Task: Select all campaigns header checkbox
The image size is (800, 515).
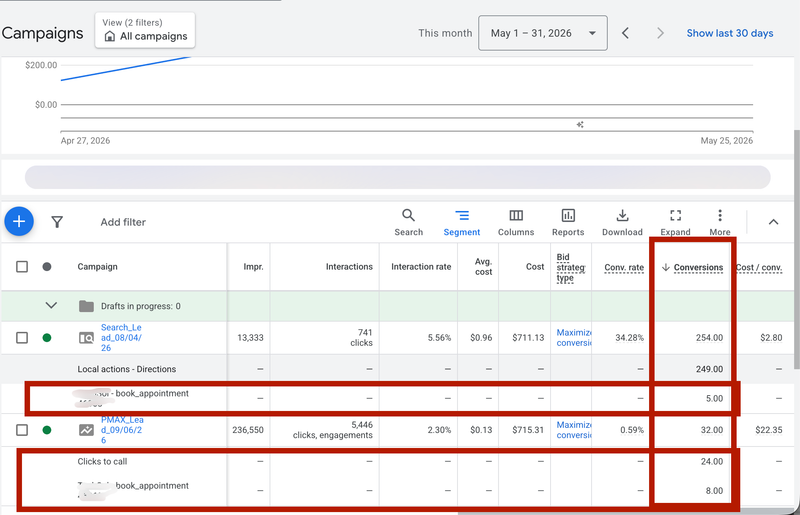Action: pyautogui.click(x=22, y=266)
